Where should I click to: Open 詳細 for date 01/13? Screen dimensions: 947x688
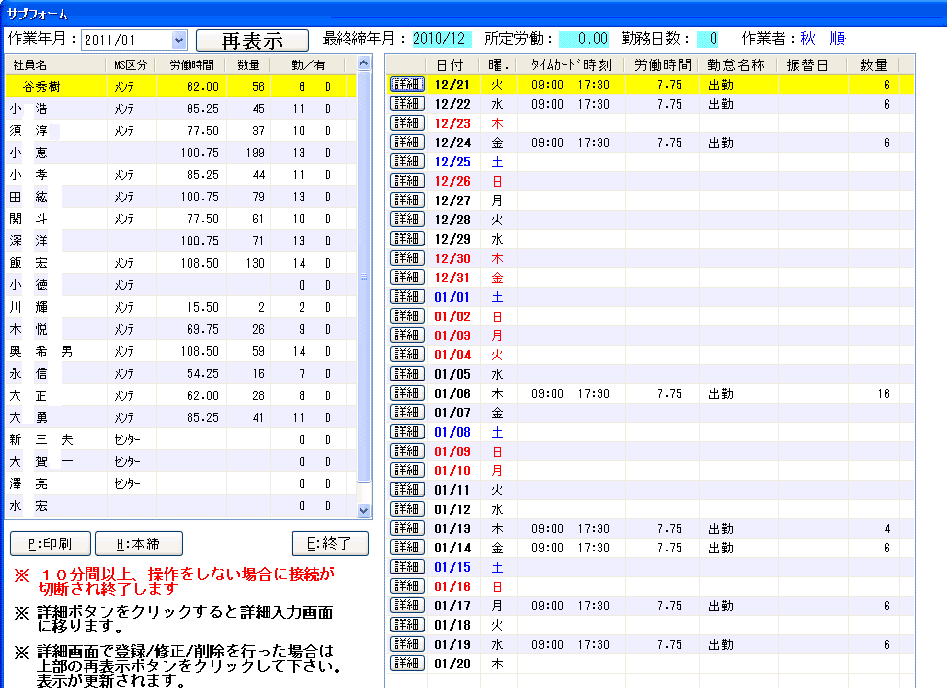pos(406,528)
